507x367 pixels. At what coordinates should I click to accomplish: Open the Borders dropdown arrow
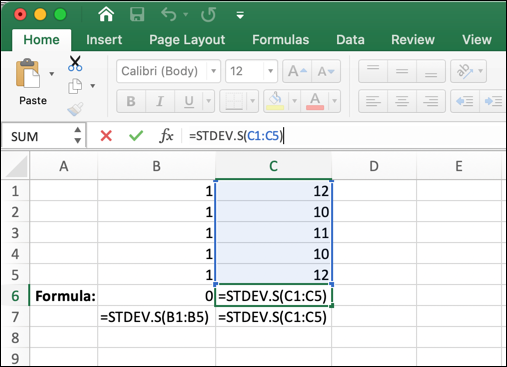click(x=252, y=101)
